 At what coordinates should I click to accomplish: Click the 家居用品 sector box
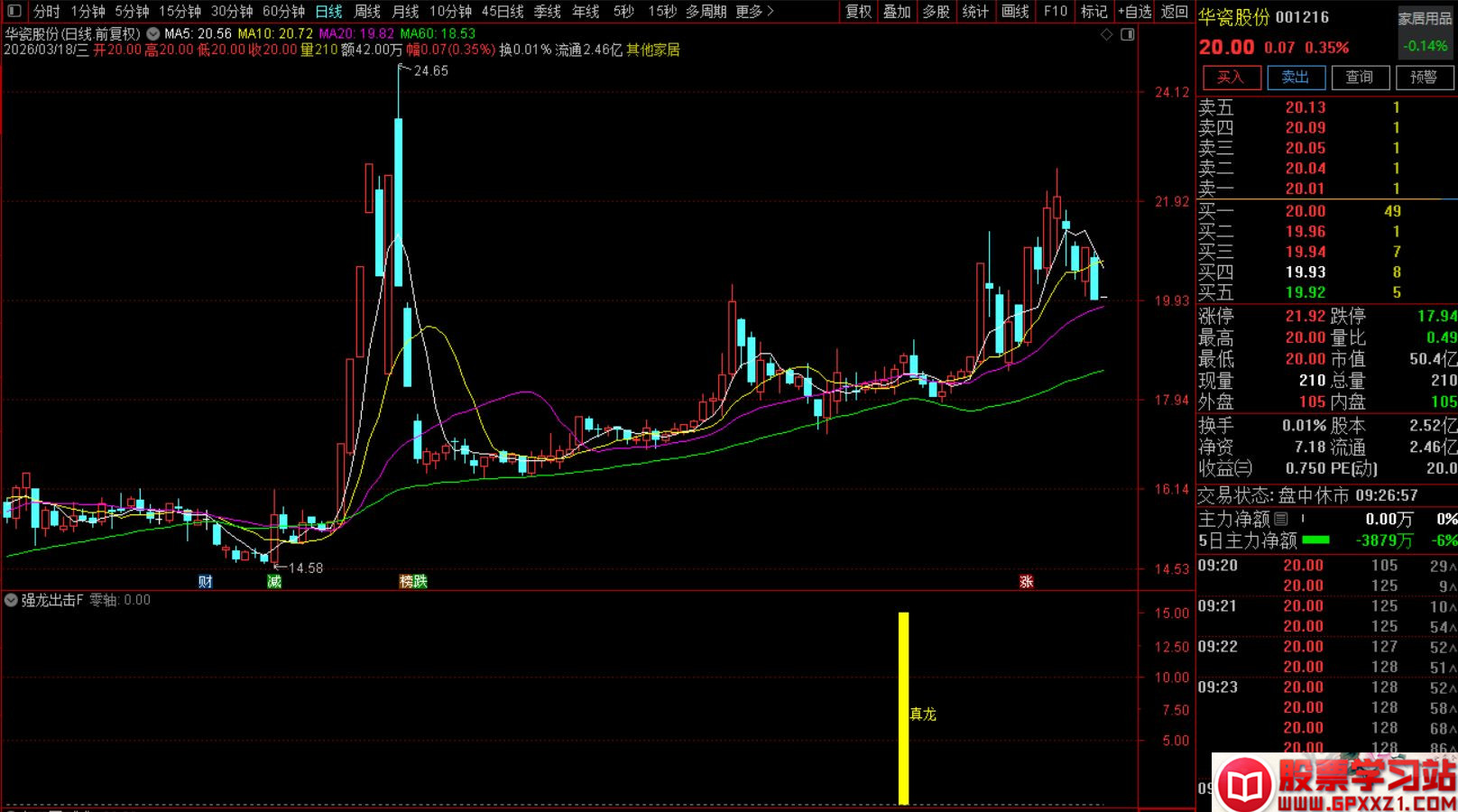point(1426,32)
